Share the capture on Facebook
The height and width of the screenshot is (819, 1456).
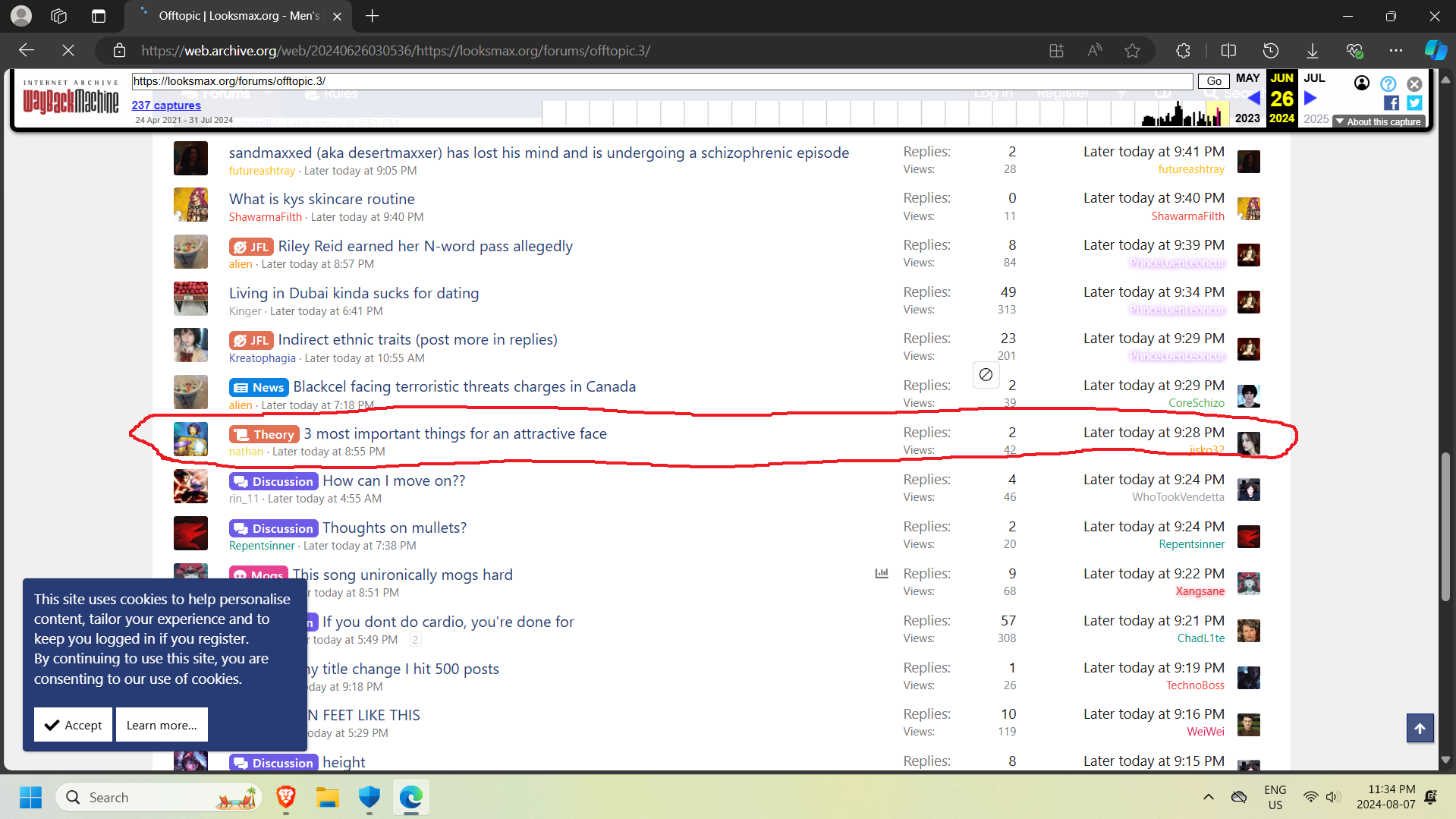click(1392, 102)
